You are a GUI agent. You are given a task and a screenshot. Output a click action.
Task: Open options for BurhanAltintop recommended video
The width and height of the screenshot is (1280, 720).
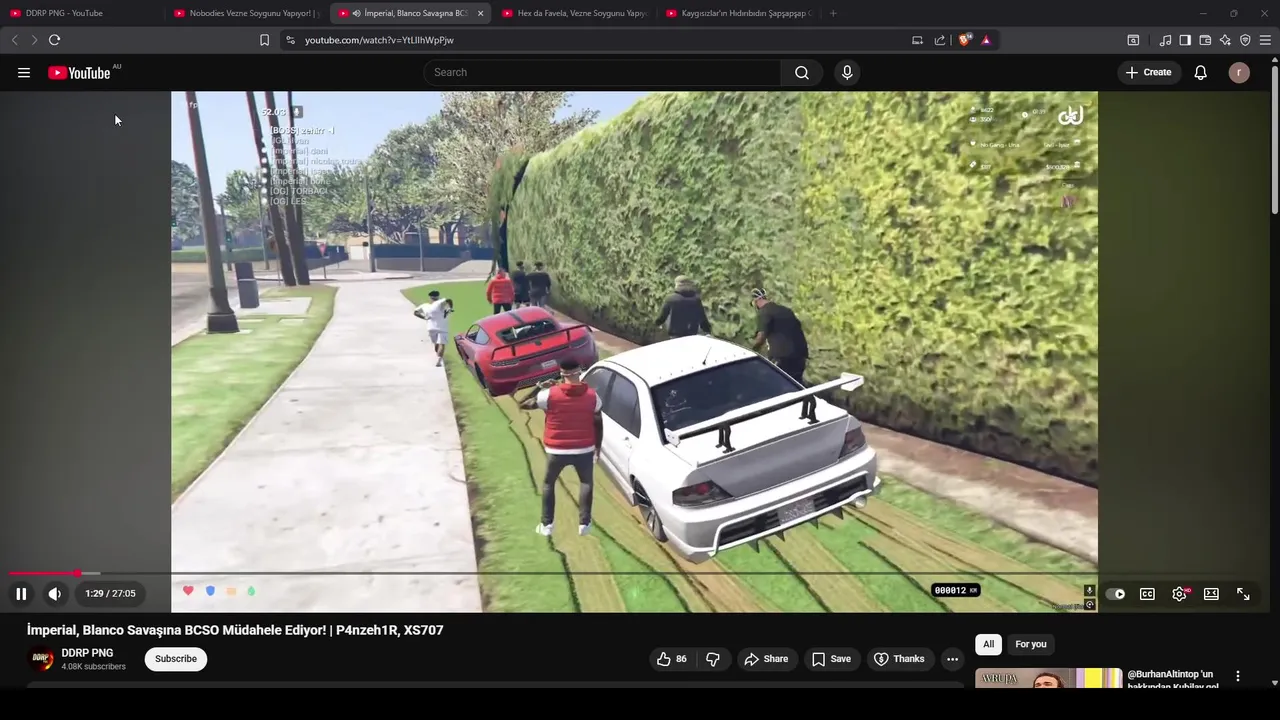coord(1238,677)
